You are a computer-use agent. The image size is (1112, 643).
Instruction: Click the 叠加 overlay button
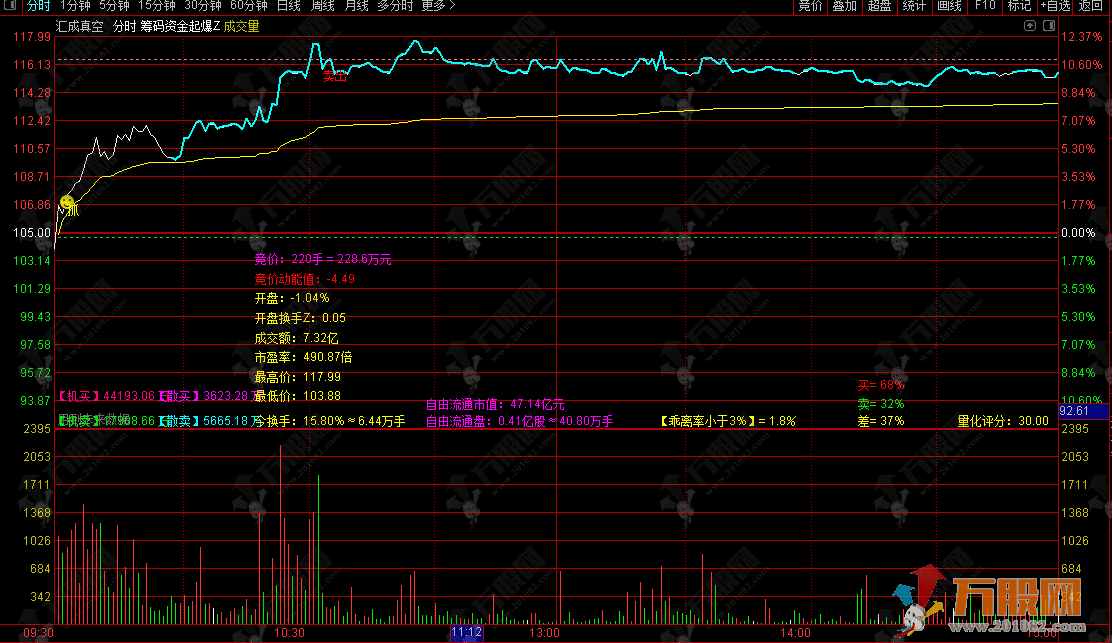tap(845, 6)
